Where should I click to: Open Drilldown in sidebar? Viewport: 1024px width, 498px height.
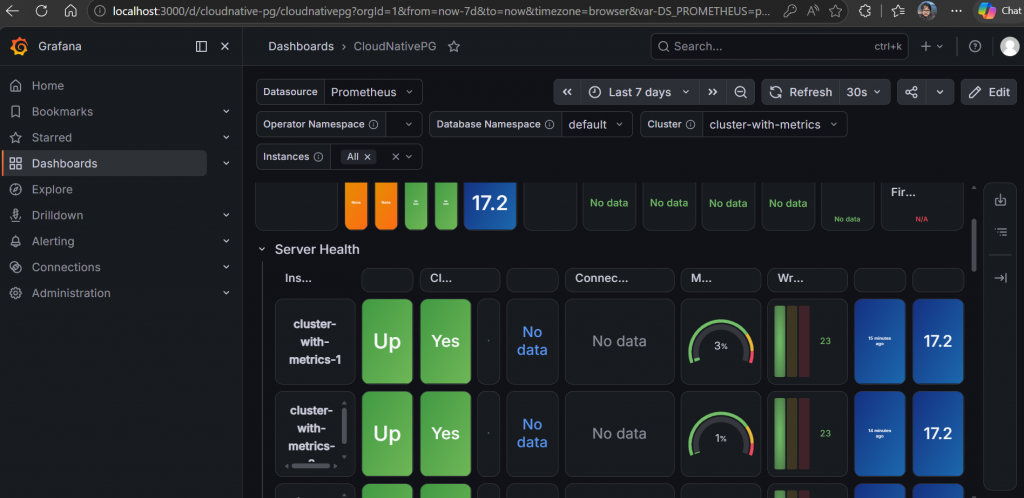[57, 215]
